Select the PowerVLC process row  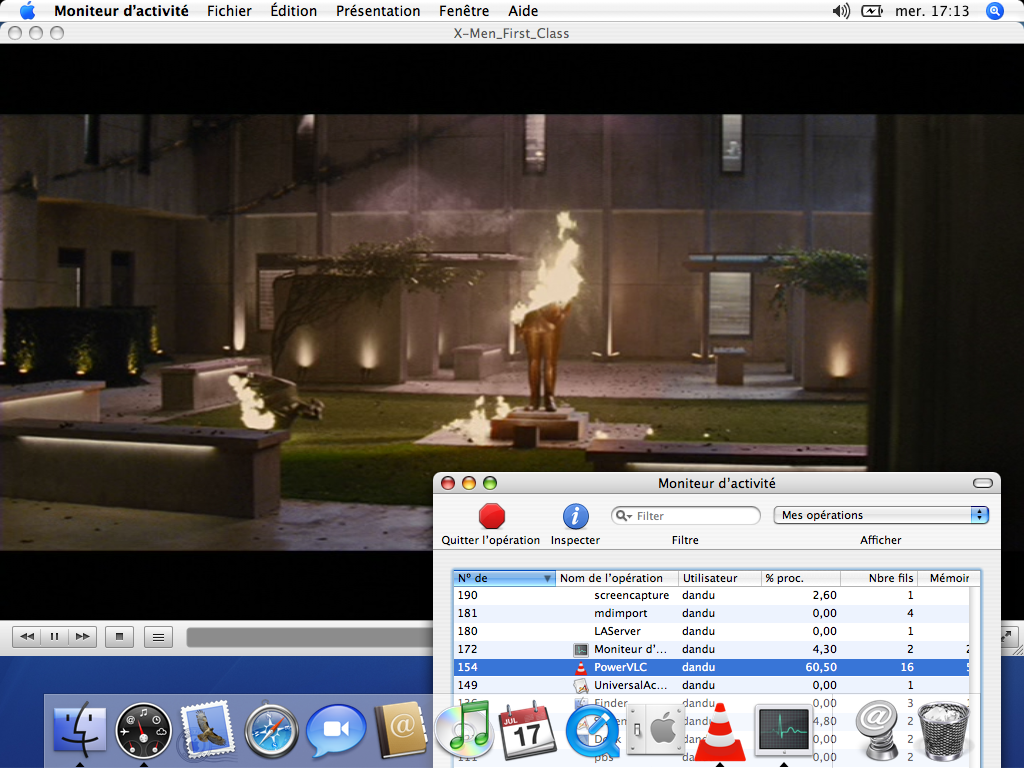(711, 667)
